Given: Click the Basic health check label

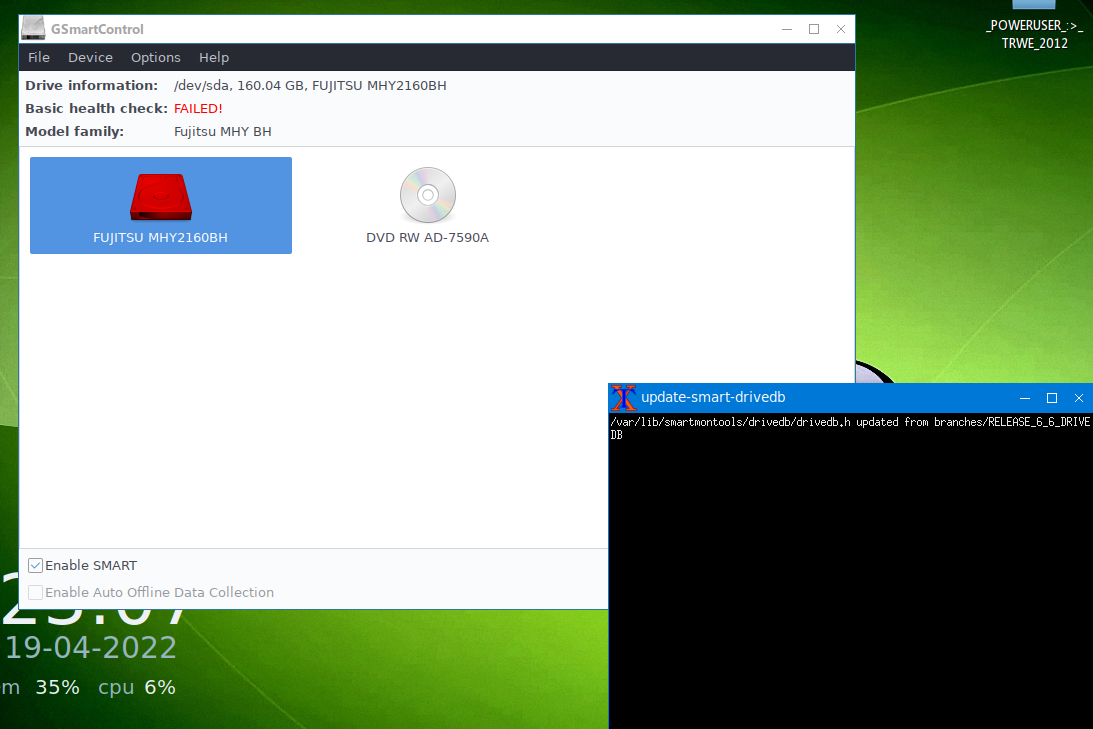Looking at the screenshot, I should pyautogui.click(x=96, y=109).
